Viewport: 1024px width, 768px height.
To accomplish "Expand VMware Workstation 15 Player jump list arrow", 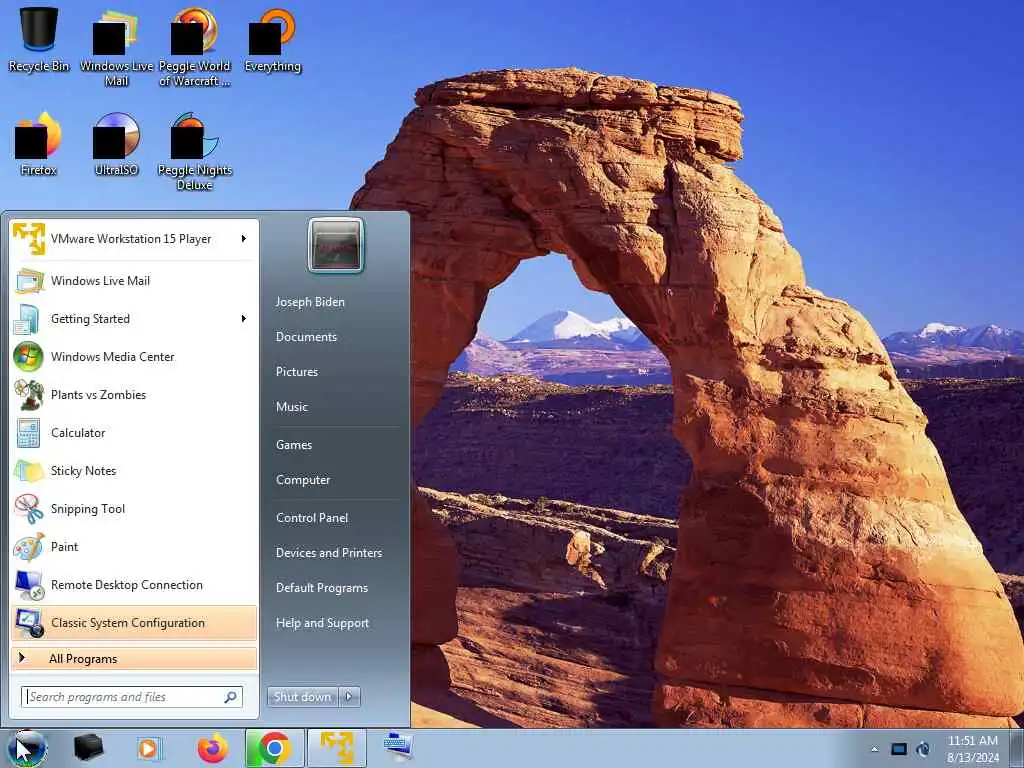I will coord(244,239).
